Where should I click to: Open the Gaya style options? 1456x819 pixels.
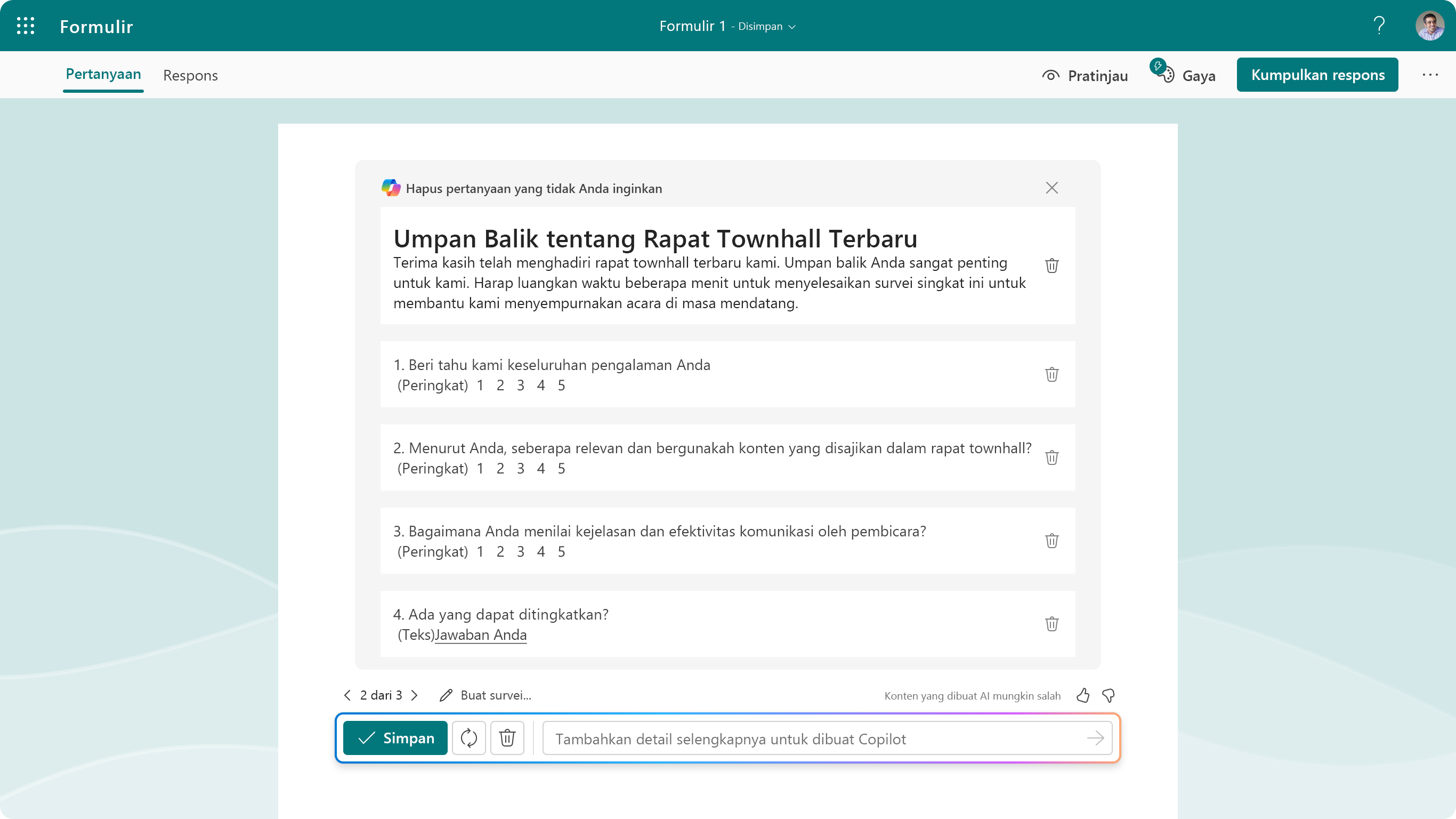pyautogui.click(x=1184, y=74)
